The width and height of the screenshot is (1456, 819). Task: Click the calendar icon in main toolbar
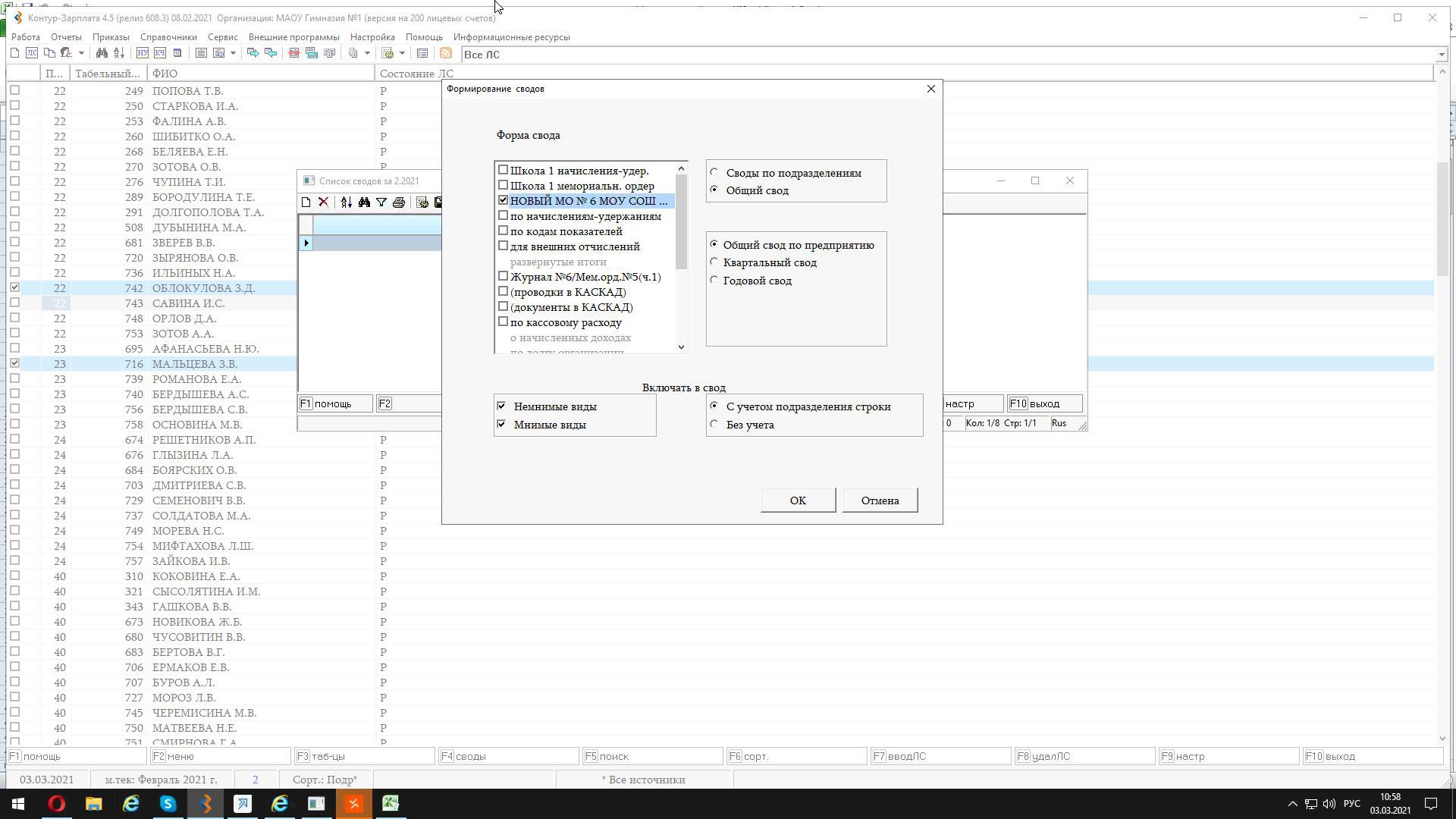click(177, 53)
